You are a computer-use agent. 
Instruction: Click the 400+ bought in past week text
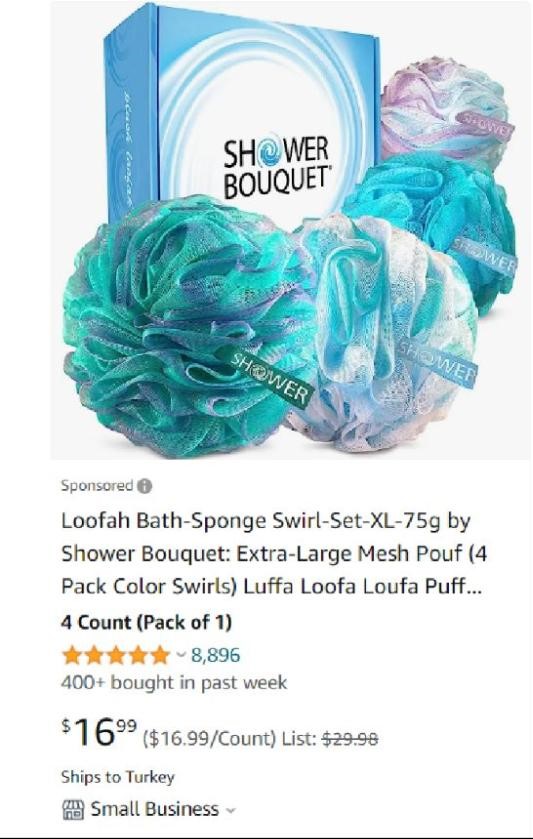click(174, 683)
